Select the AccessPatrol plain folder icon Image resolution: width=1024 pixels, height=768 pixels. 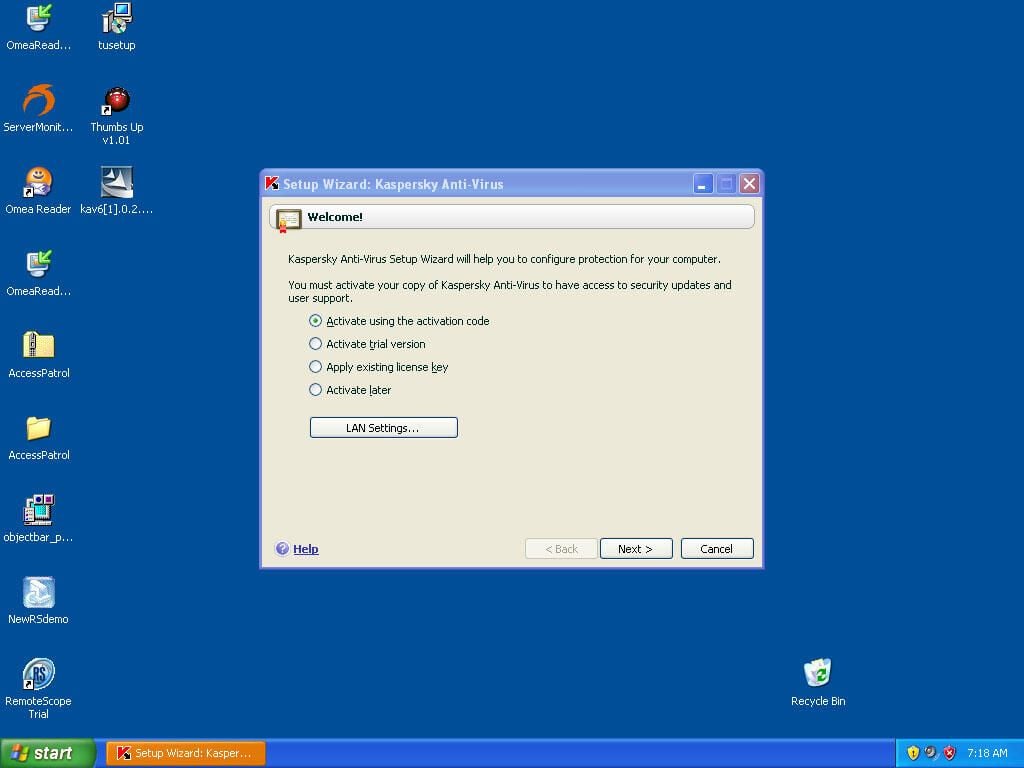coord(39,428)
